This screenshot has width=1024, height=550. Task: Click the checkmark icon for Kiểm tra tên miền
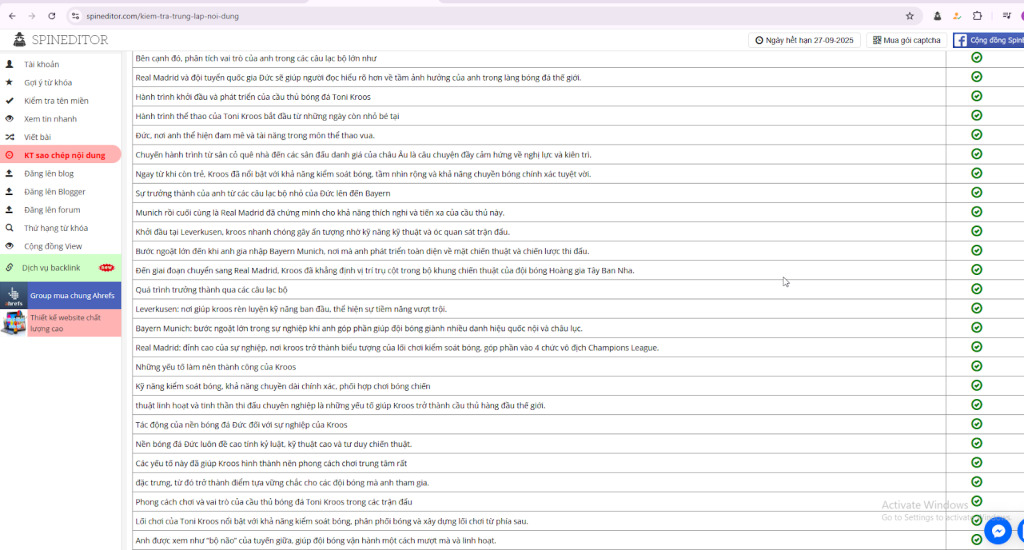click(10, 100)
